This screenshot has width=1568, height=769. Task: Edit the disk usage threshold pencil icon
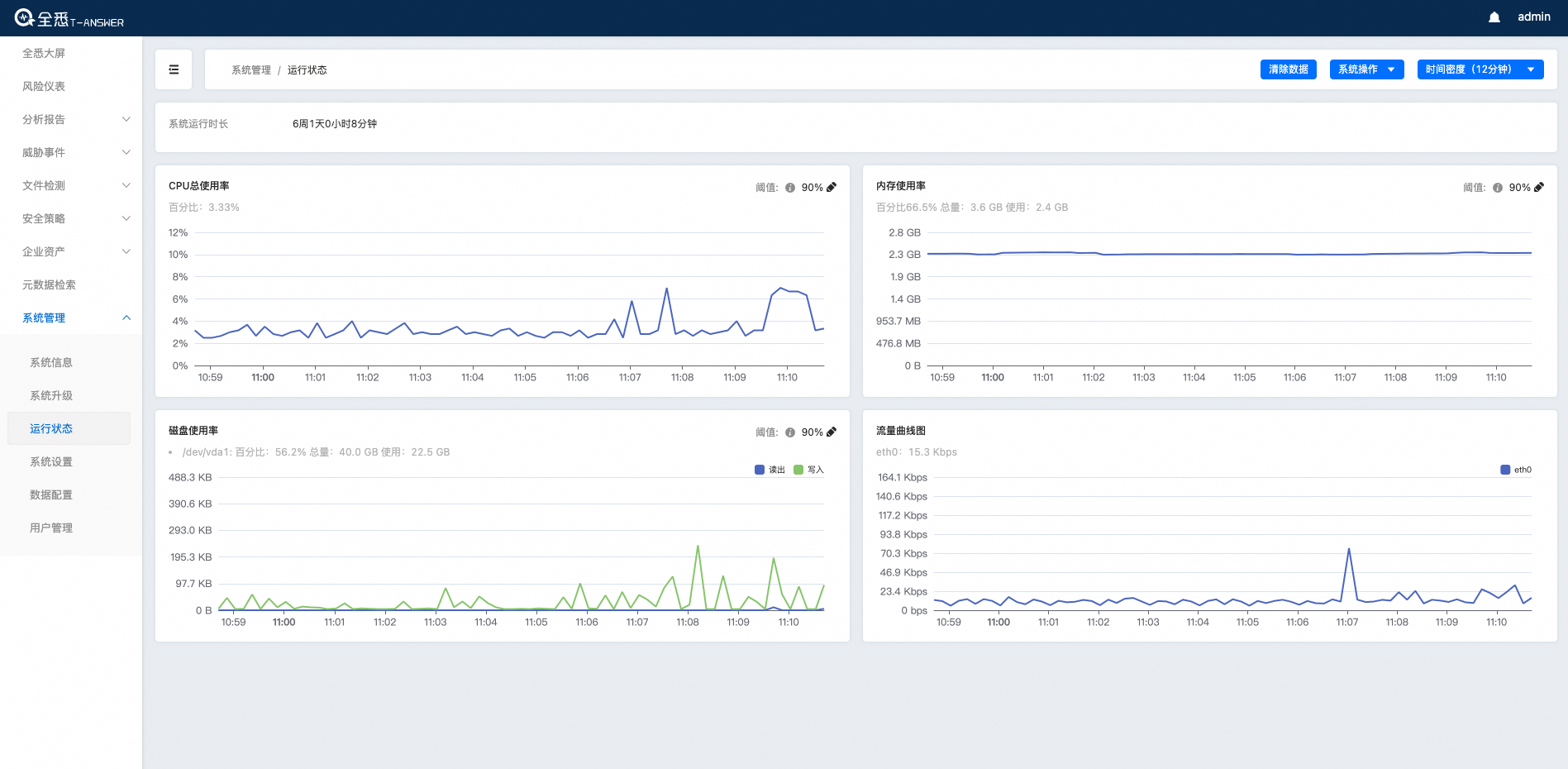[832, 432]
